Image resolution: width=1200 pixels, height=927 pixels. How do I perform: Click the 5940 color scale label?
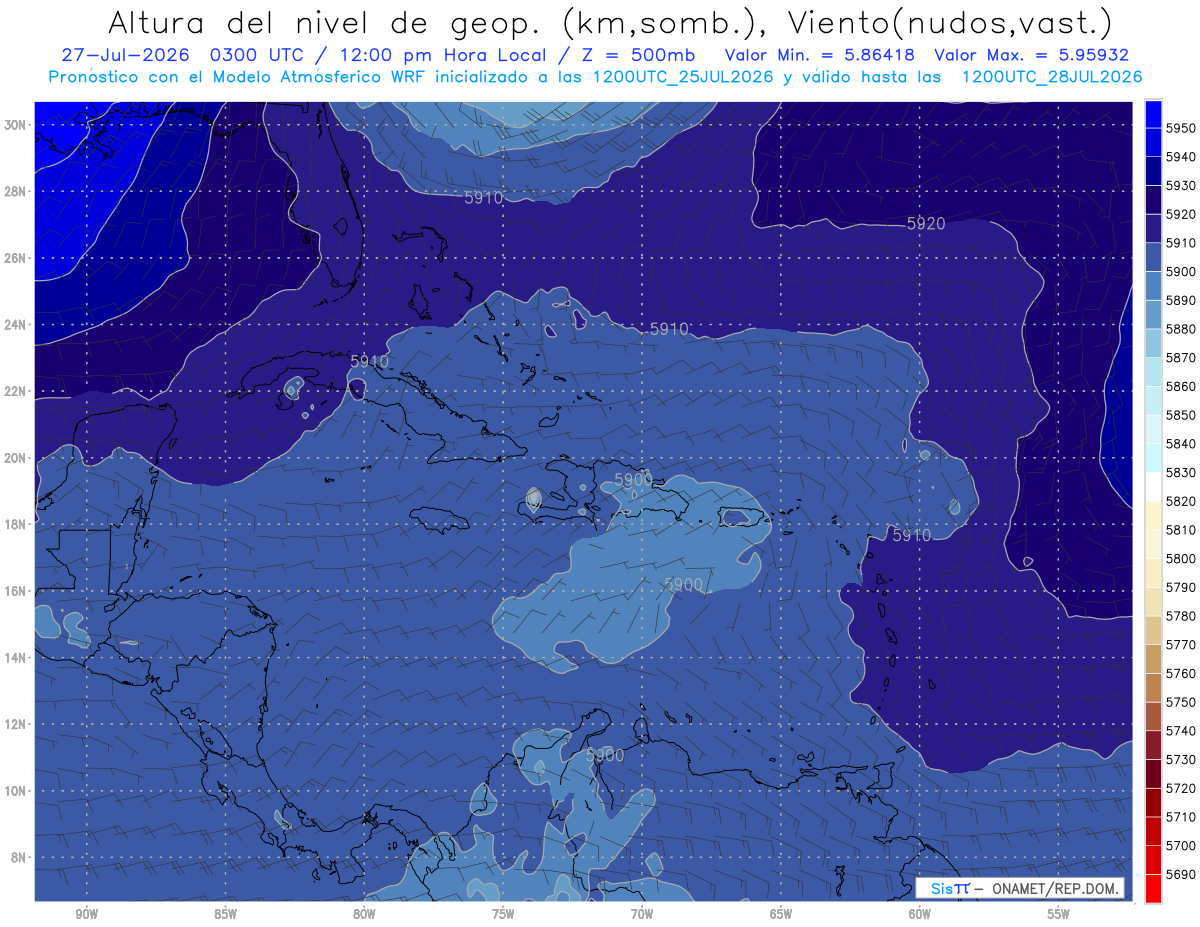click(x=1181, y=157)
